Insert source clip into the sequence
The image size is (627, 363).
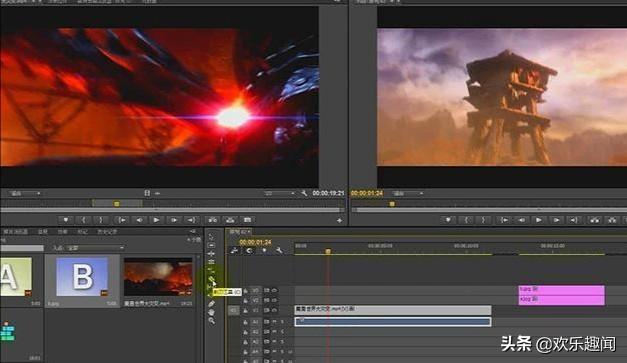point(212,220)
